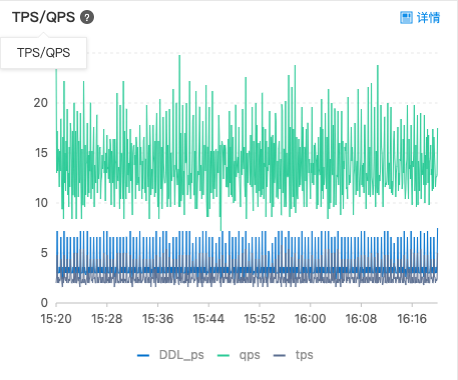
Task: Click the question mark help icon beside TPS/QPS
Action: coord(87,17)
